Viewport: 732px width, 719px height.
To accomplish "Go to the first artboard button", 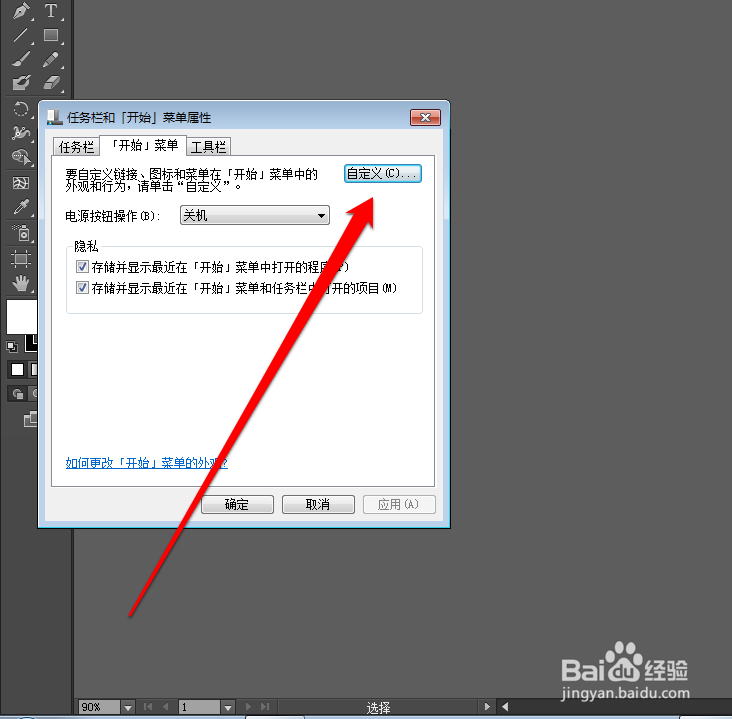I will (x=148, y=707).
